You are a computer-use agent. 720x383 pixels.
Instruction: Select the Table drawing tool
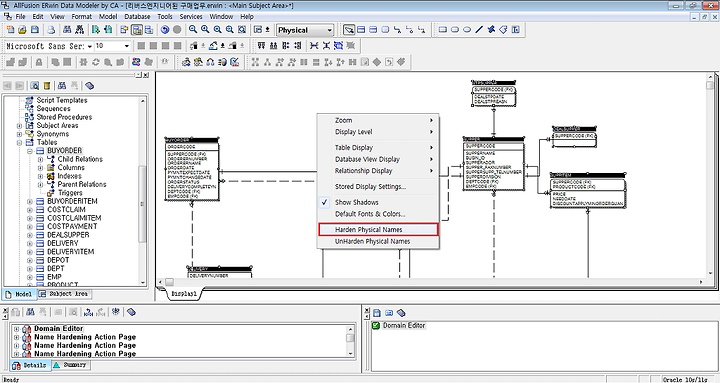(x=361, y=30)
